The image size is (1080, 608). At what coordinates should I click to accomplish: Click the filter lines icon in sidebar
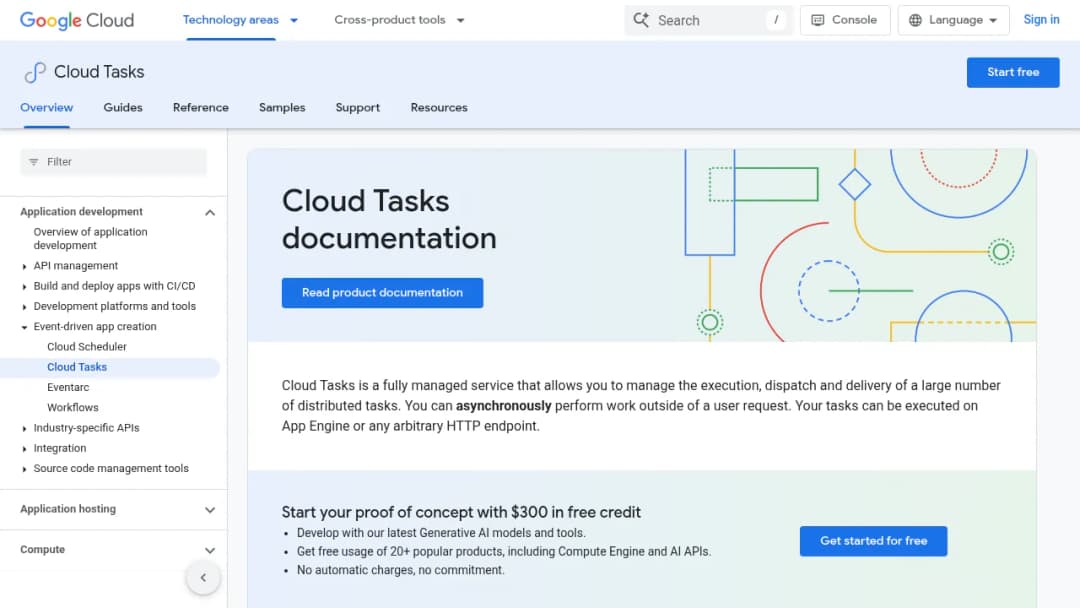click(34, 162)
